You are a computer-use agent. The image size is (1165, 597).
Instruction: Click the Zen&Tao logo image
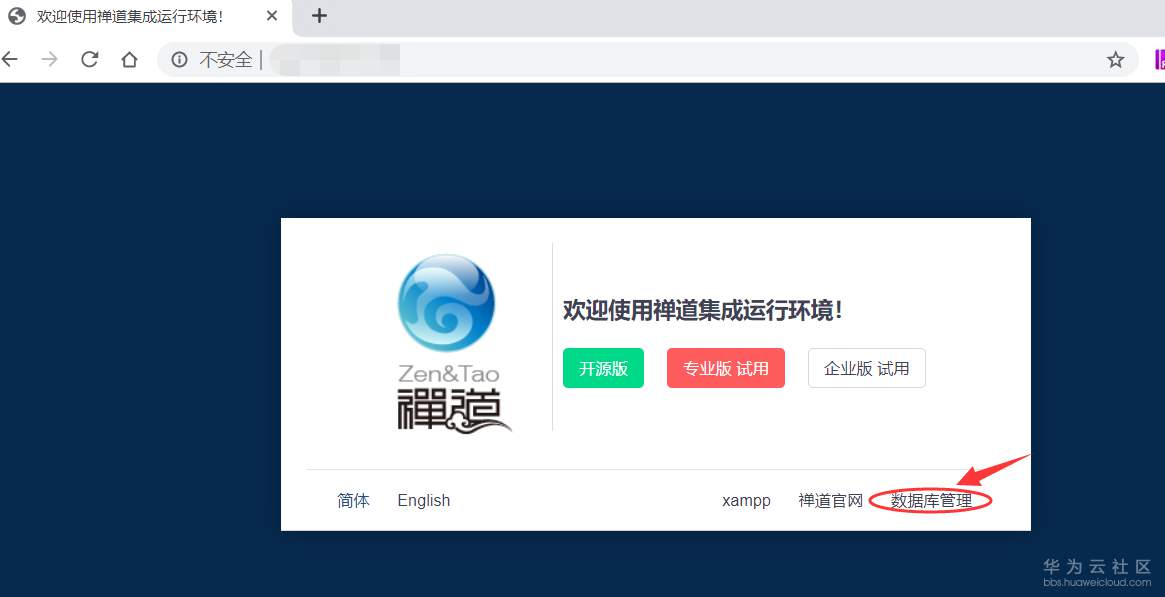447,303
